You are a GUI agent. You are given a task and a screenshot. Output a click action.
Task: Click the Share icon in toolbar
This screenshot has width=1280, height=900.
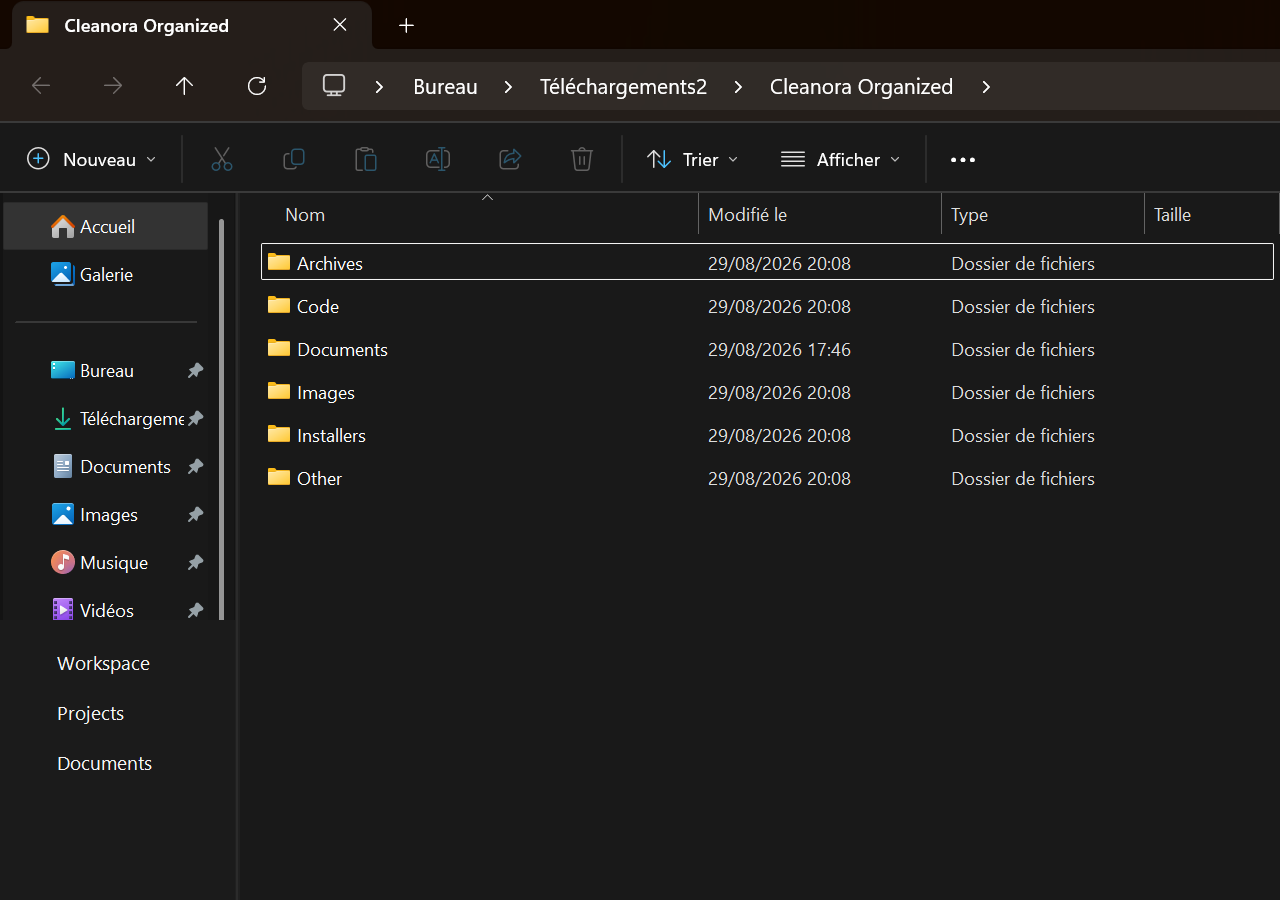pos(510,159)
